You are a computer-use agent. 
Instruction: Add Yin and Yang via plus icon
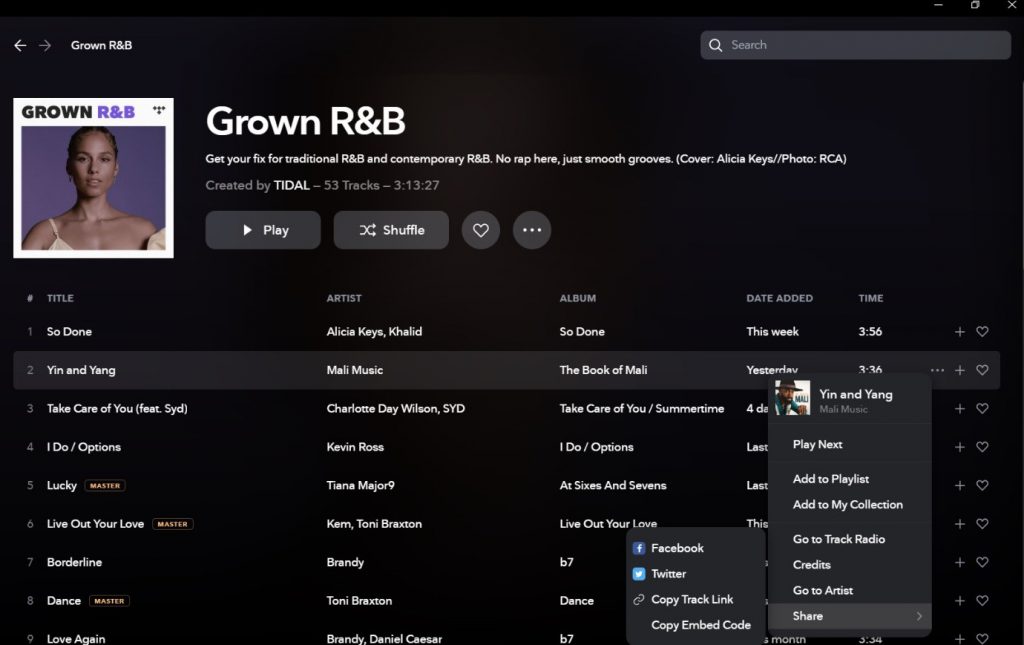[959, 370]
